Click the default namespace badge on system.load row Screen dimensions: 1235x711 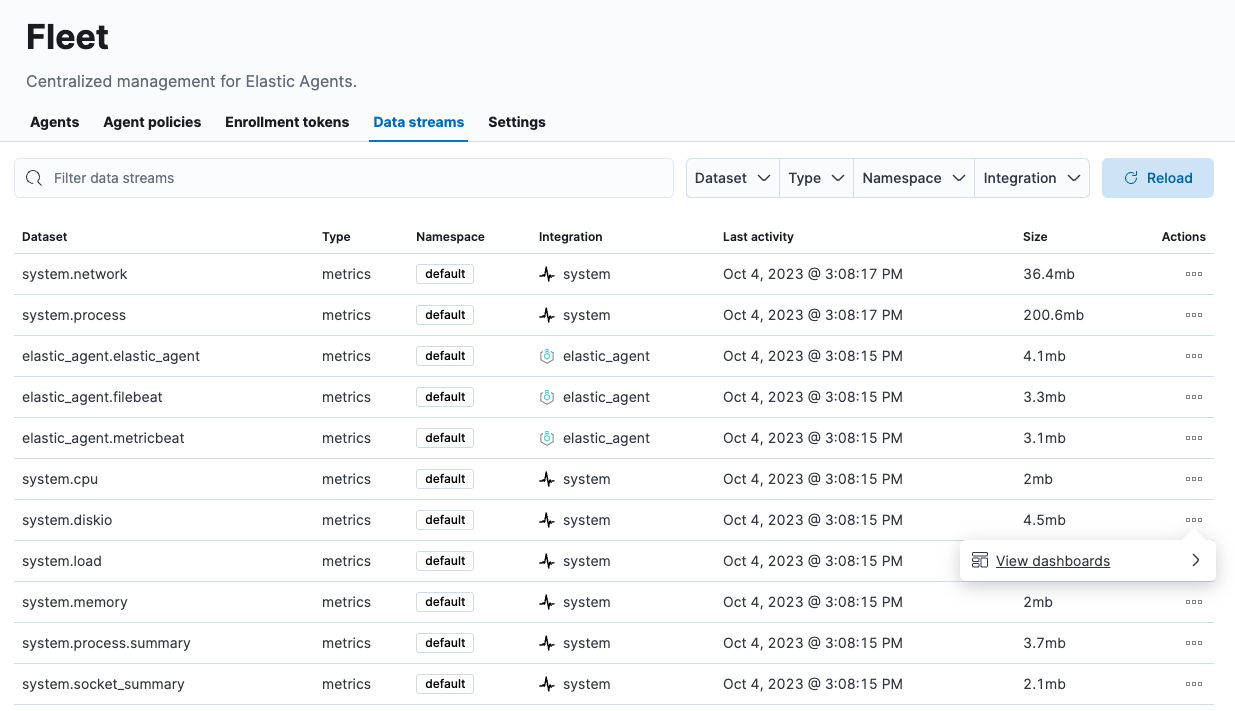444,560
